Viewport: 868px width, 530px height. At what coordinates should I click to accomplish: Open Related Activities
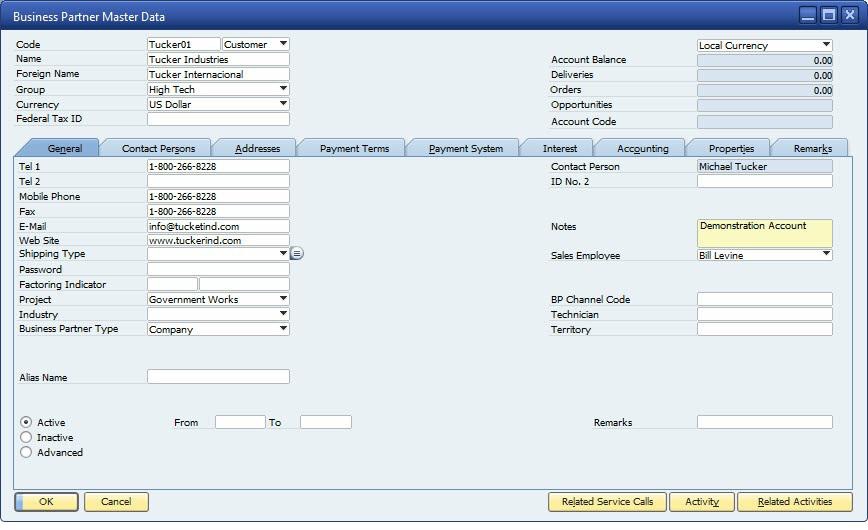(795, 501)
